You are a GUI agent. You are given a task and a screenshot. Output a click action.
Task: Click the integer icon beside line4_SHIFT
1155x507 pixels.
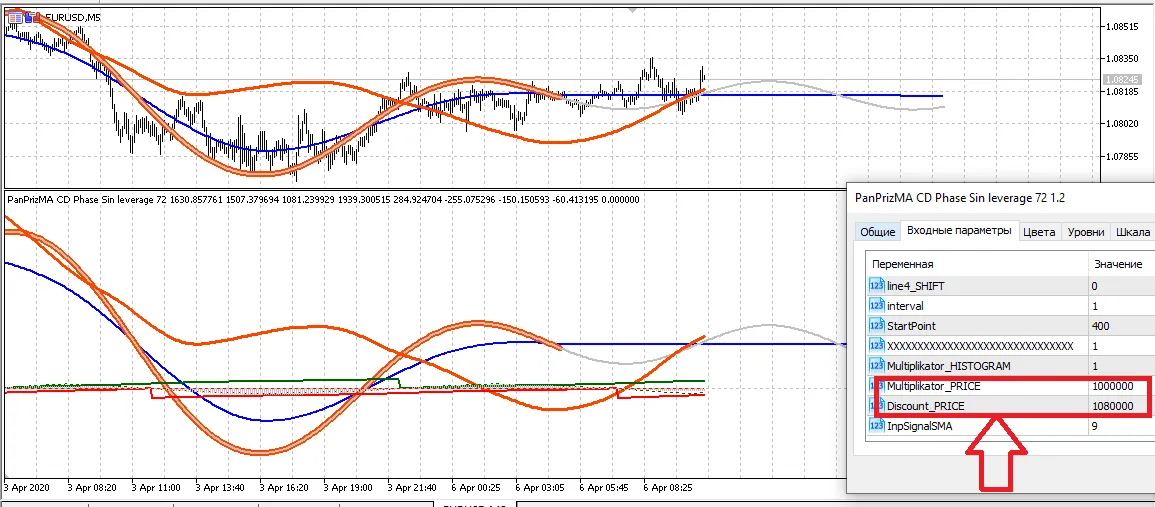tap(877, 286)
